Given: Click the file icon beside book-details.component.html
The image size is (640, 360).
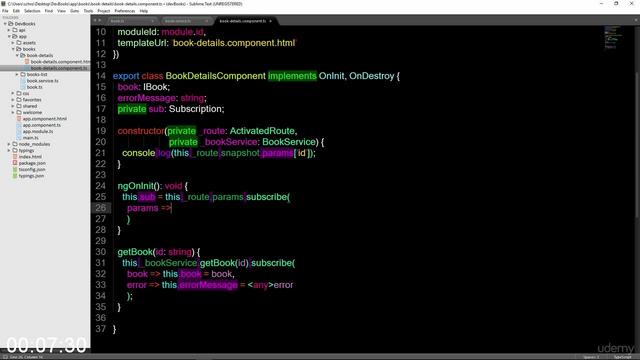Looking at the screenshot, I should [27, 62].
